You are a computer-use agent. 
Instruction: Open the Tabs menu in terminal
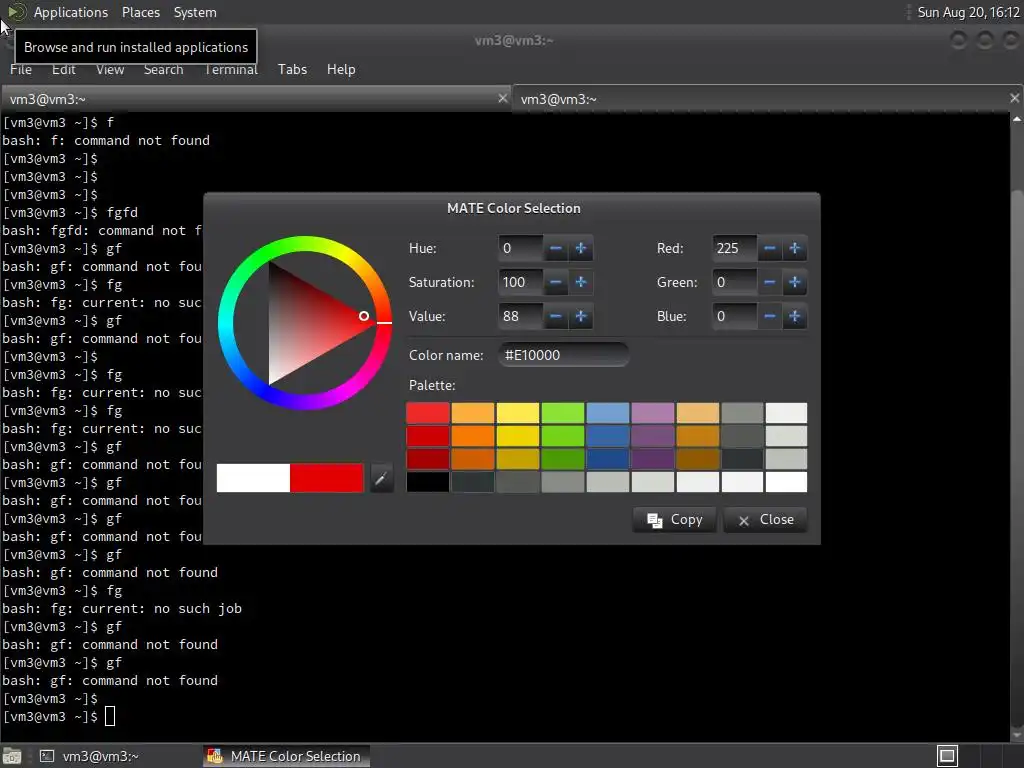[292, 69]
